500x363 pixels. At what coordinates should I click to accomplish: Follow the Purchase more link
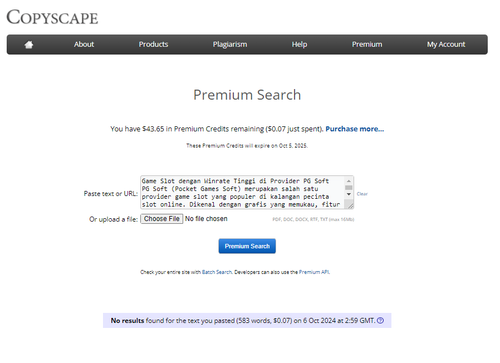[x=355, y=129]
